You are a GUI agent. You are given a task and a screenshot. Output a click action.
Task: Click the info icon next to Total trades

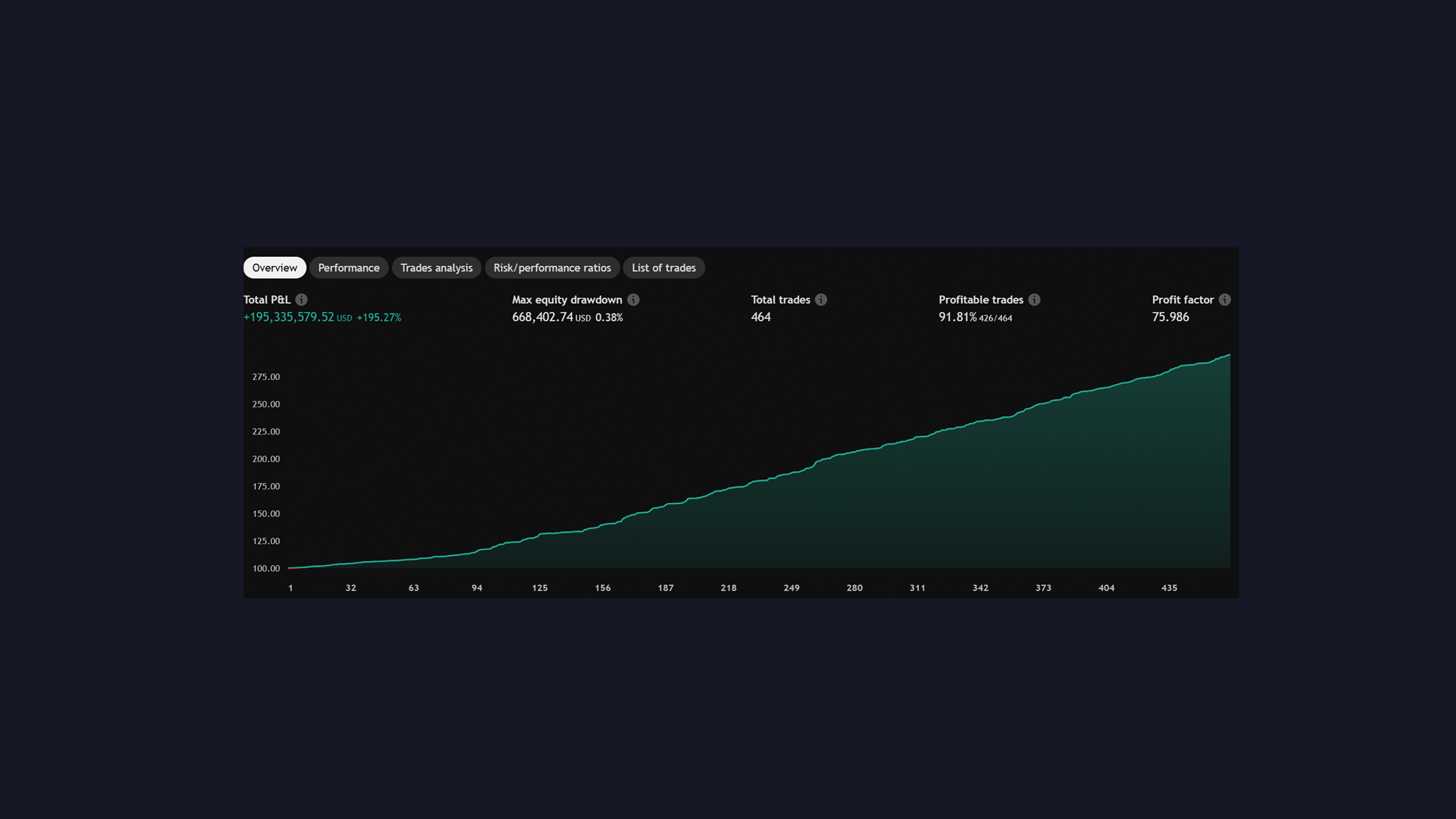821,300
